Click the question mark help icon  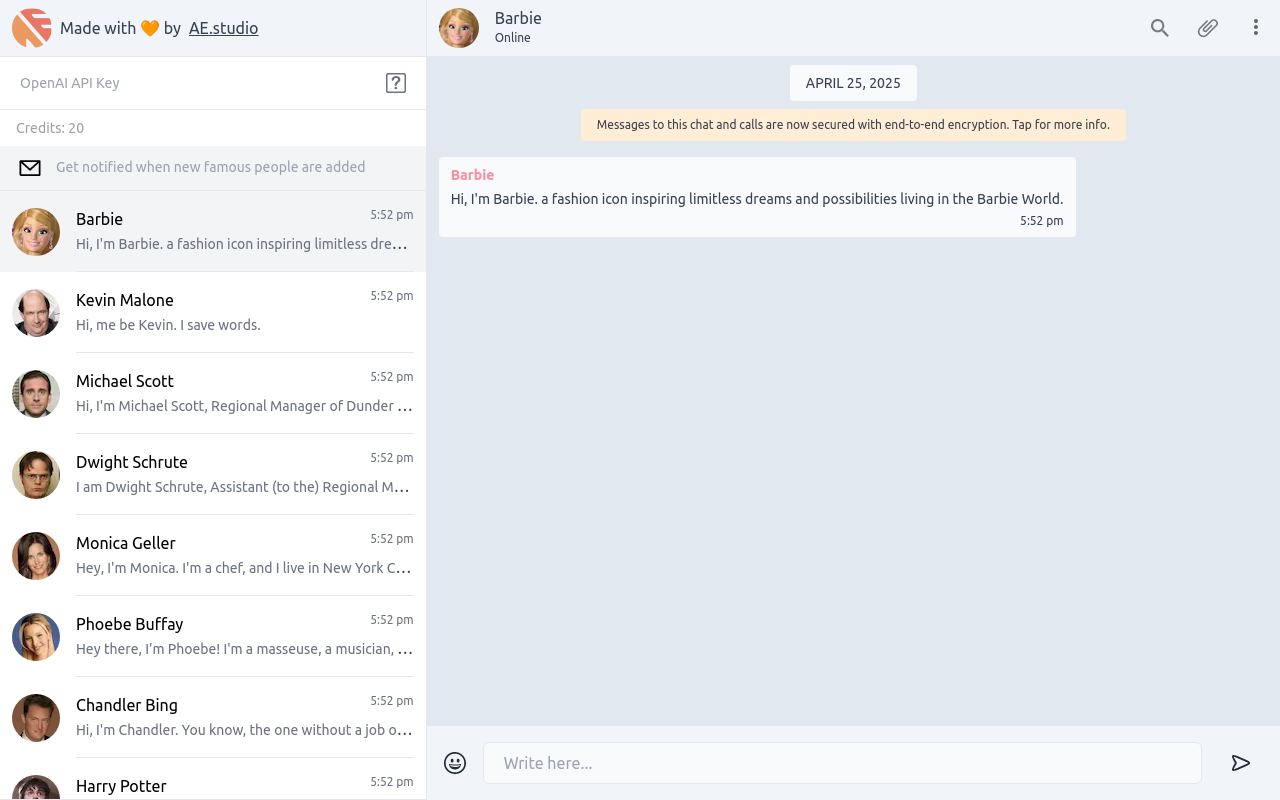pos(396,83)
